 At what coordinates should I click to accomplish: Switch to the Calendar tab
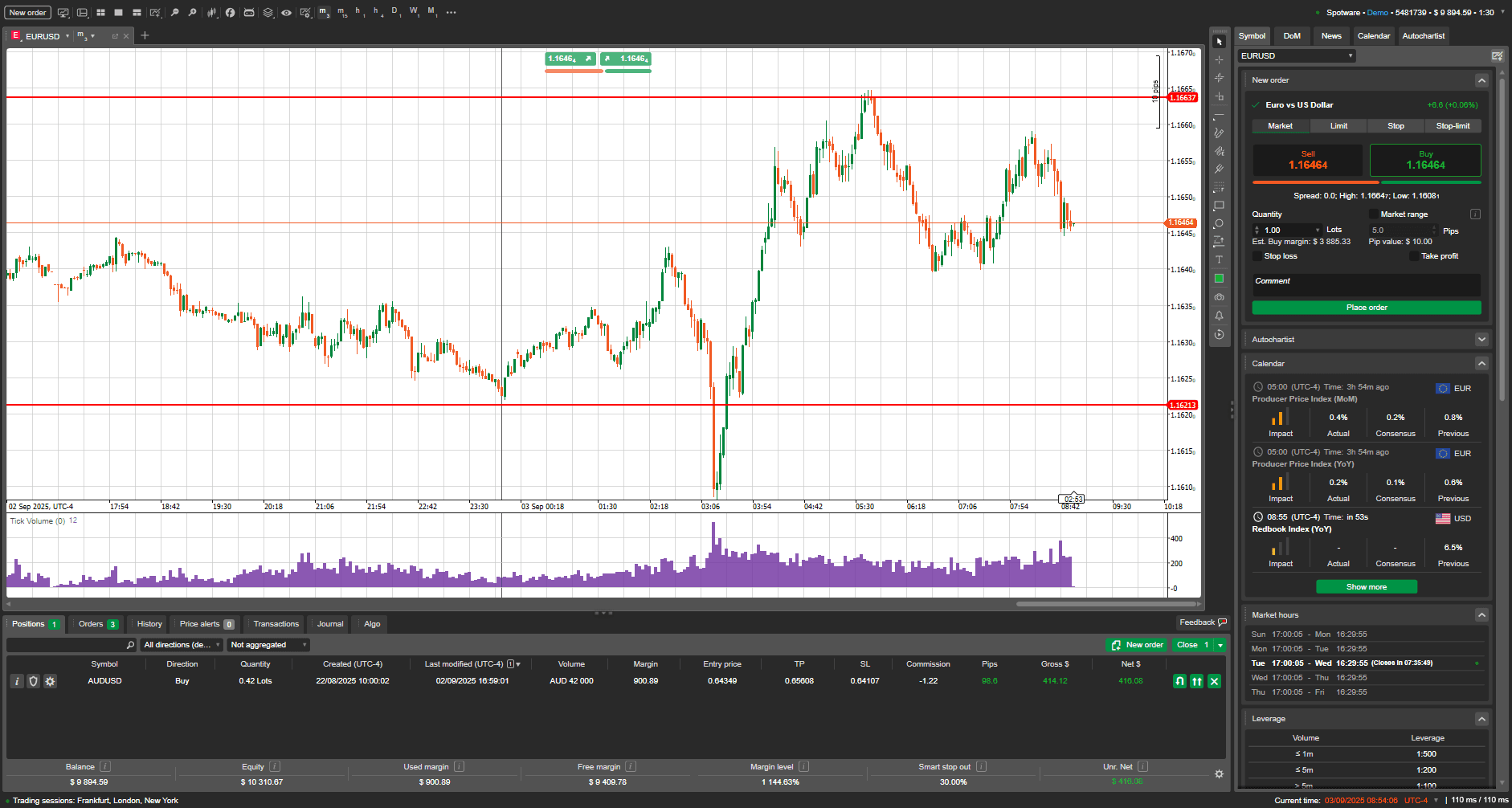[x=1374, y=35]
